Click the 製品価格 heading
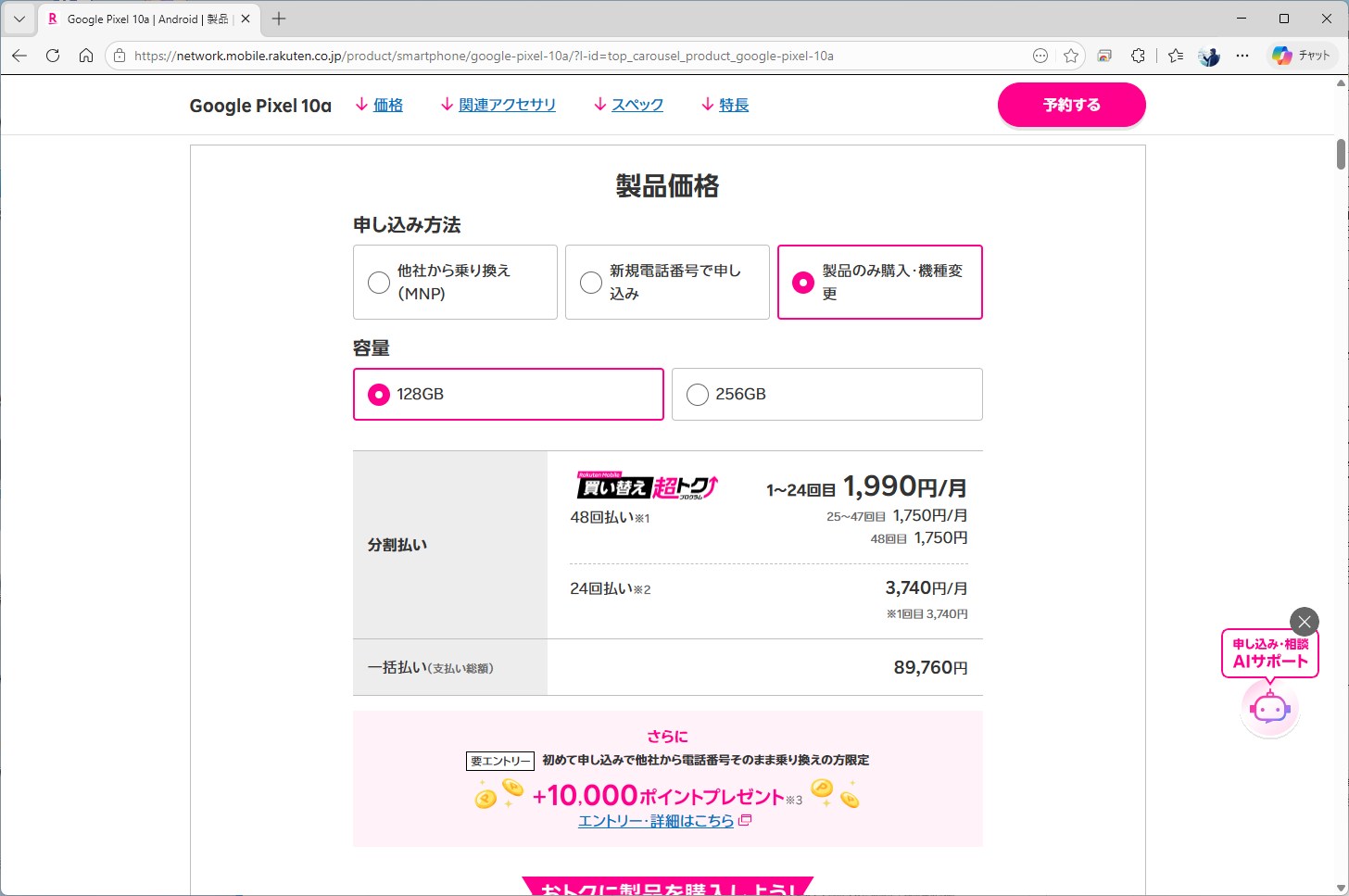The width and height of the screenshot is (1349, 896). pos(667,186)
